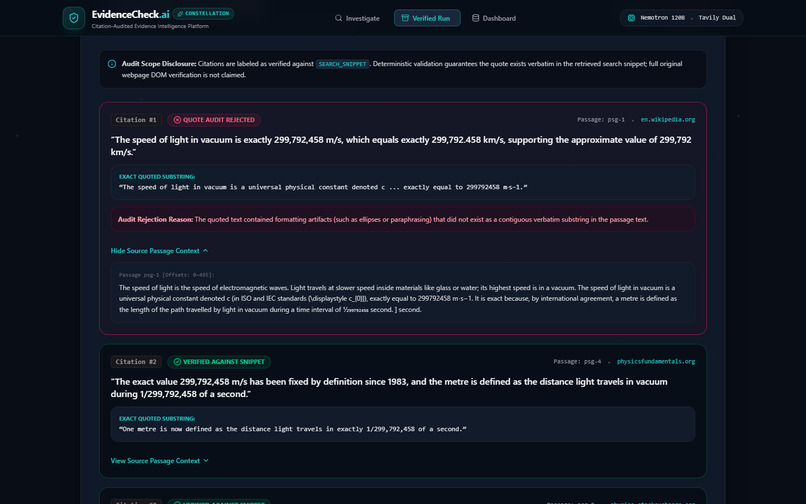Image resolution: width=806 pixels, height=504 pixels.
Task: Click the Citation #2 claim about 1983 definition
Action: [x=389, y=388]
